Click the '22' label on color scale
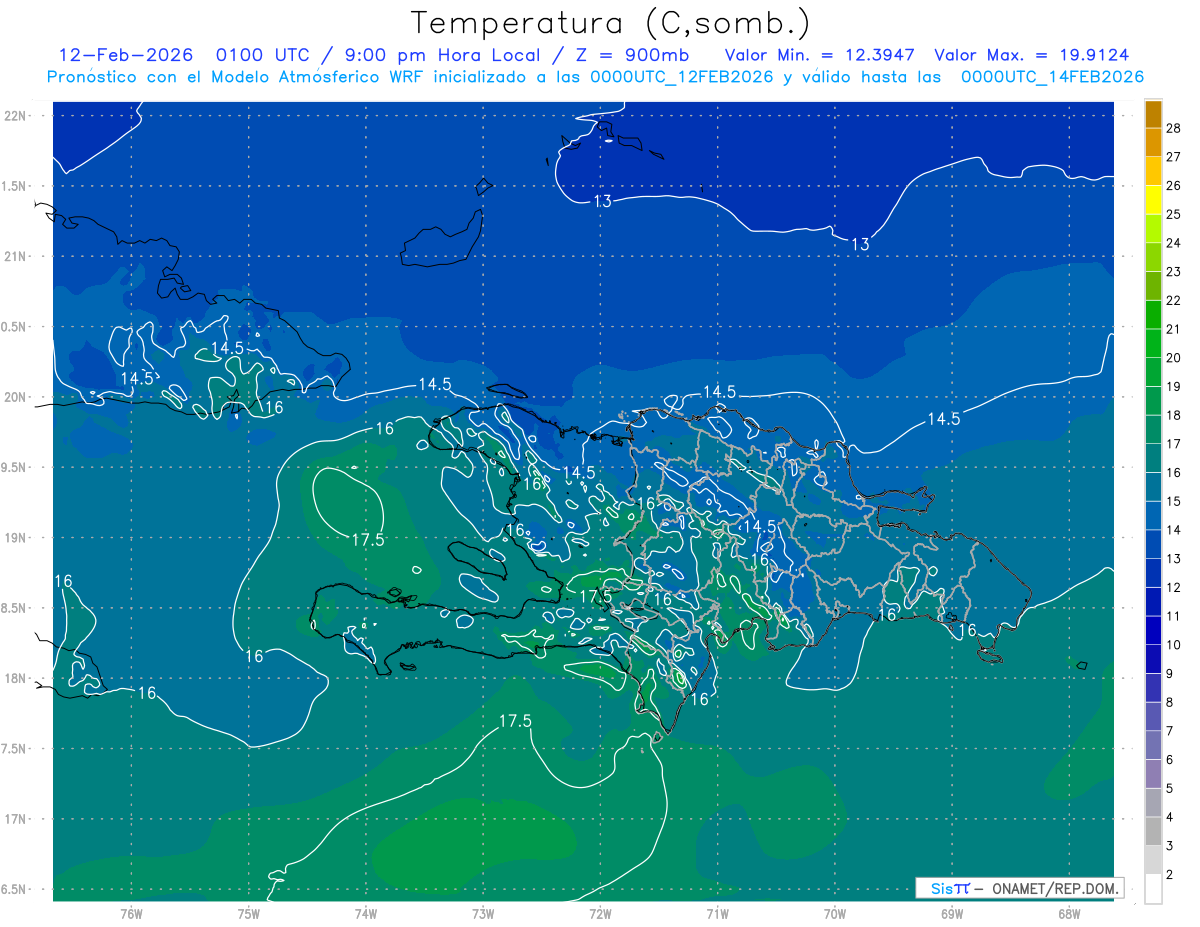 tap(1174, 300)
